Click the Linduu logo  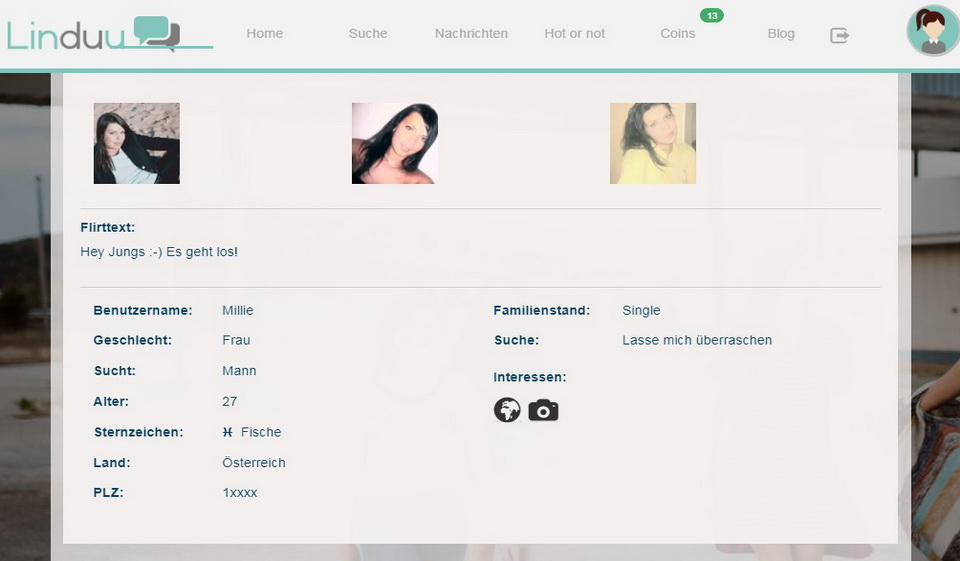[110, 34]
